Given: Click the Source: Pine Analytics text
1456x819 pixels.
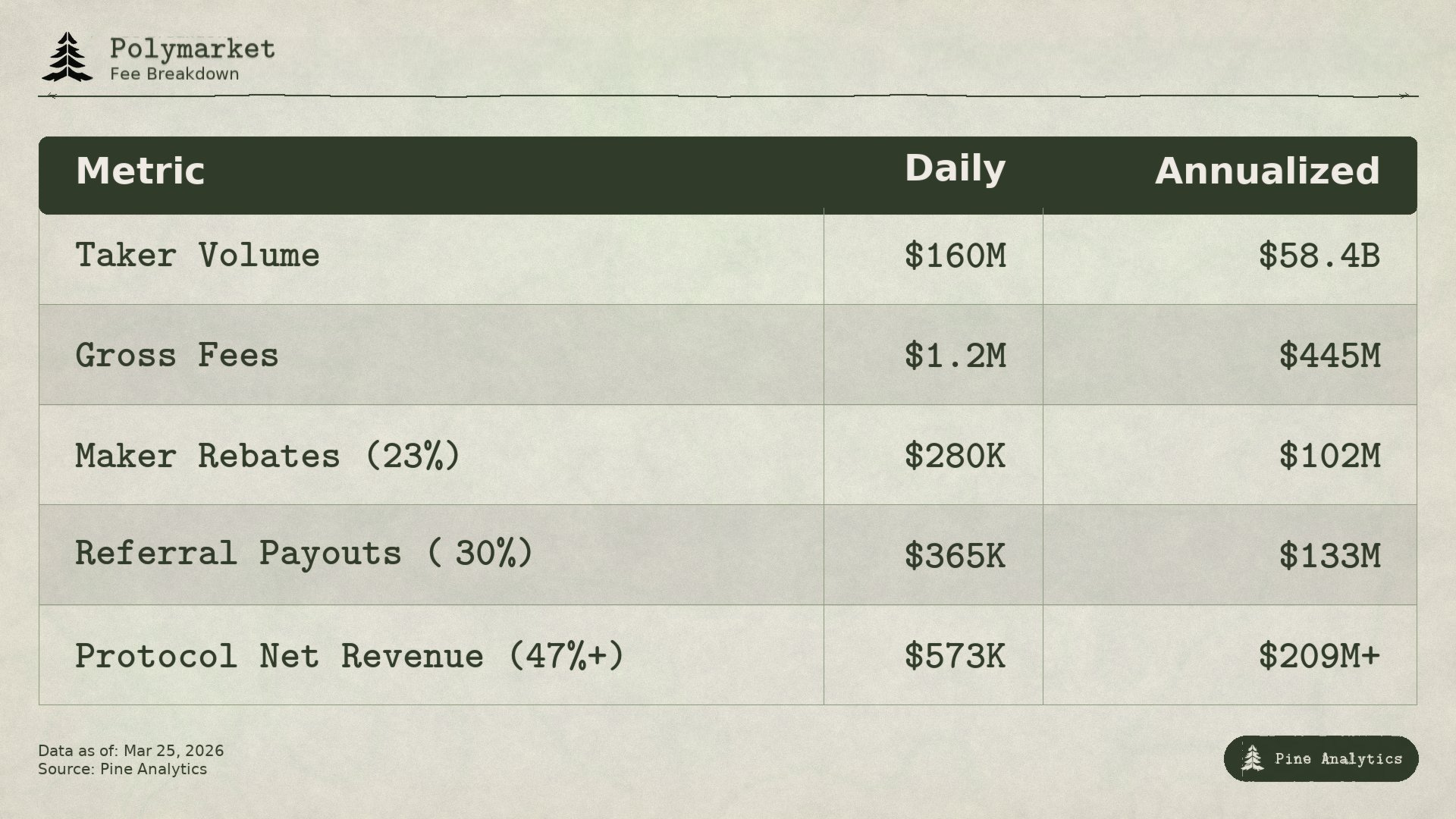Looking at the screenshot, I should click(x=122, y=769).
